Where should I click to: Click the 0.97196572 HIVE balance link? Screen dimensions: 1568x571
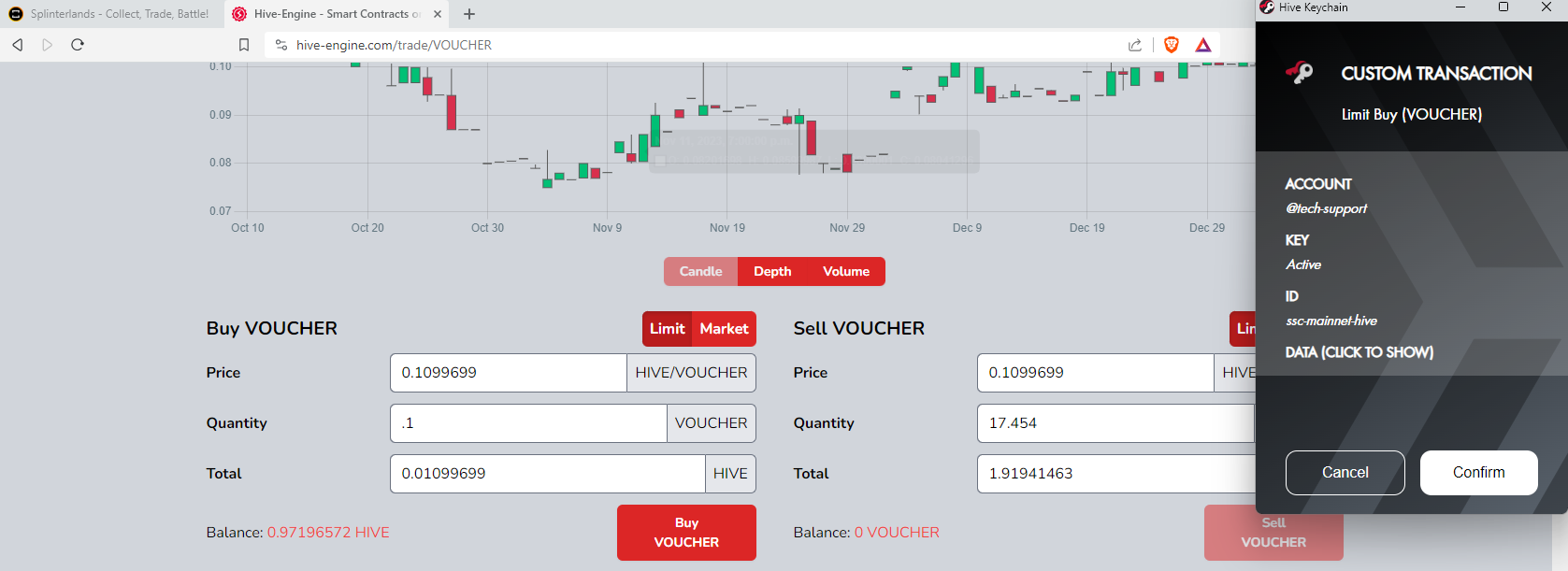click(328, 533)
